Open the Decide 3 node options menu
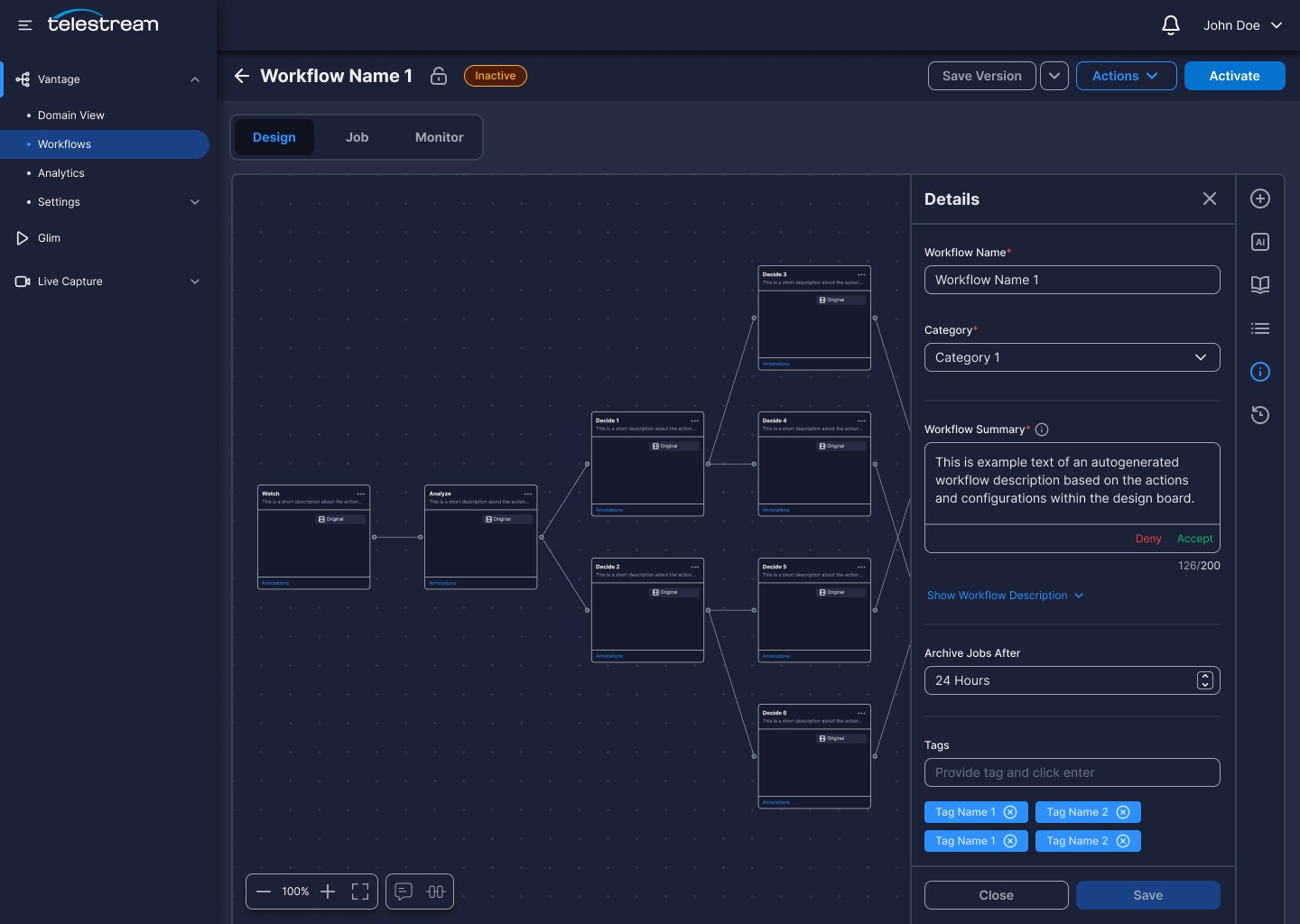The width and height of the screenshot is (1300, 924). point(861,274)
